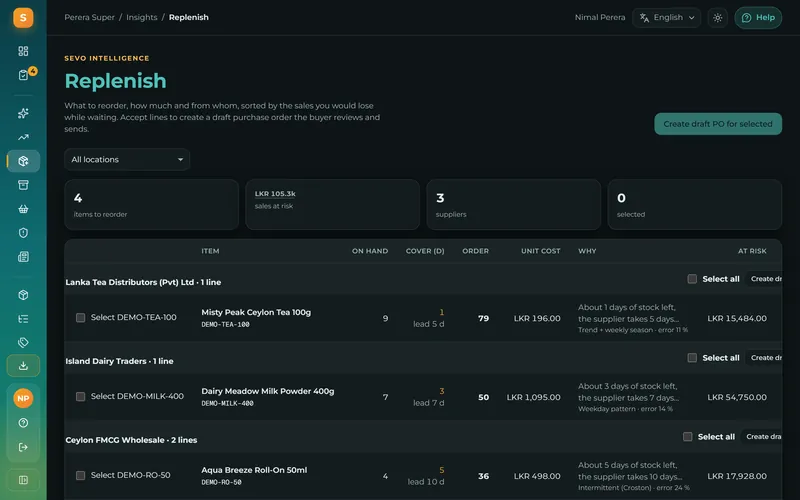Open the list tree icon in sidebar
800x500 pixels.
point(23,319)
